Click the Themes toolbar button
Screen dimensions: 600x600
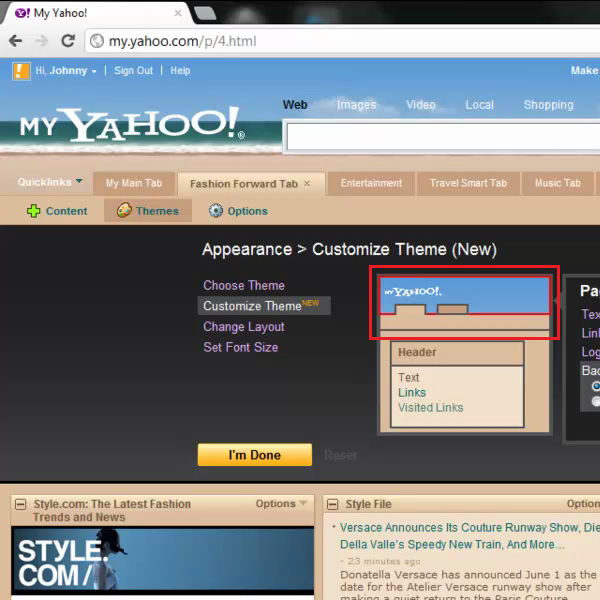click(148, 210)
